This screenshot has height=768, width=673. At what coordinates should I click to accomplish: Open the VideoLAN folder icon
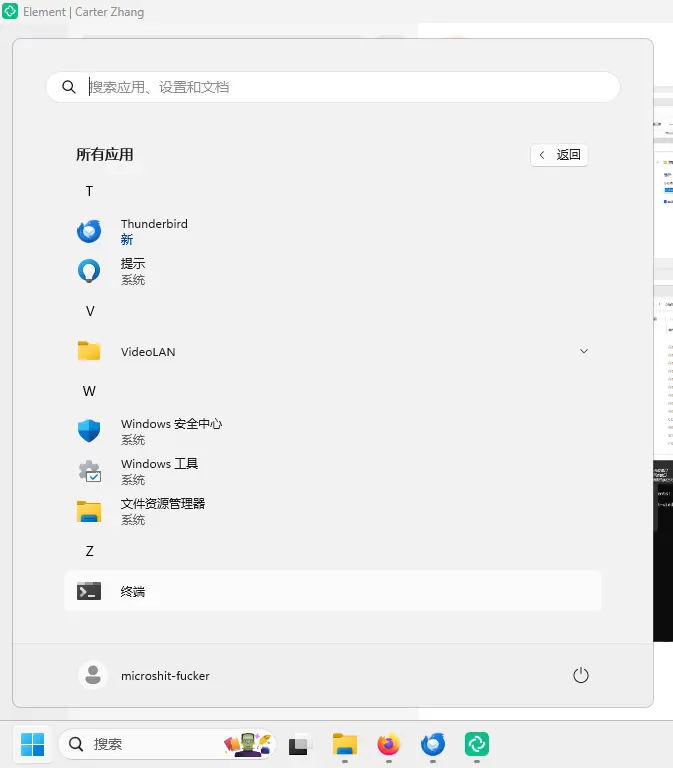89,351
